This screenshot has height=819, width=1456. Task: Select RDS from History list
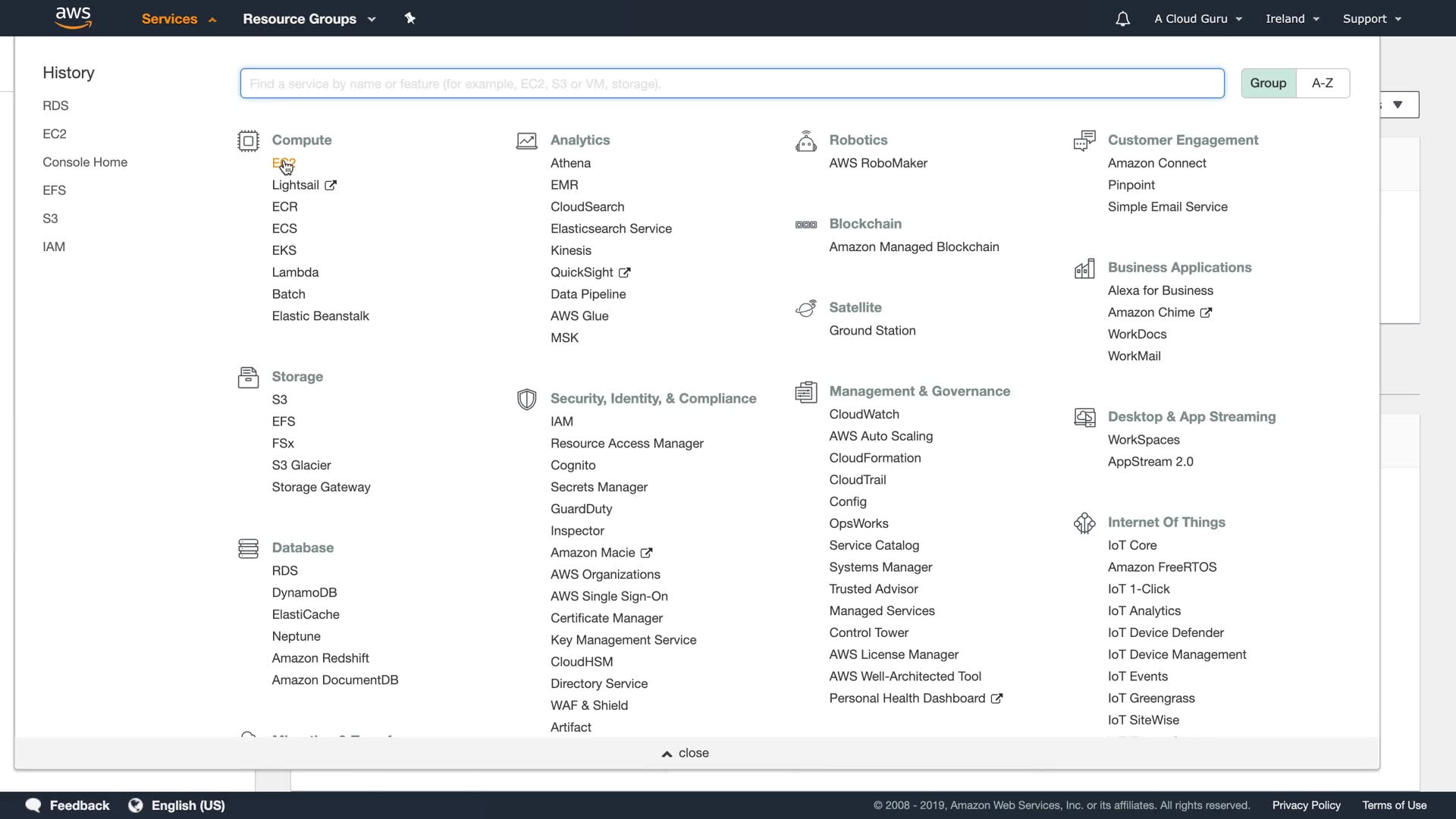point(55,105)
